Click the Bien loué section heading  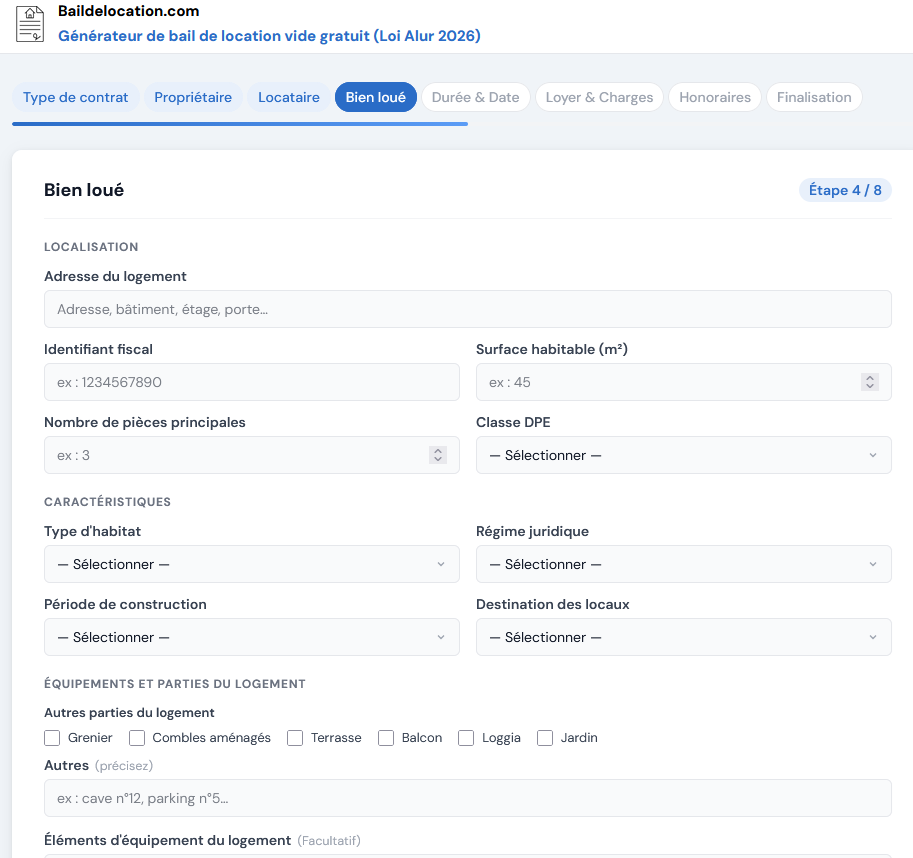84,190
